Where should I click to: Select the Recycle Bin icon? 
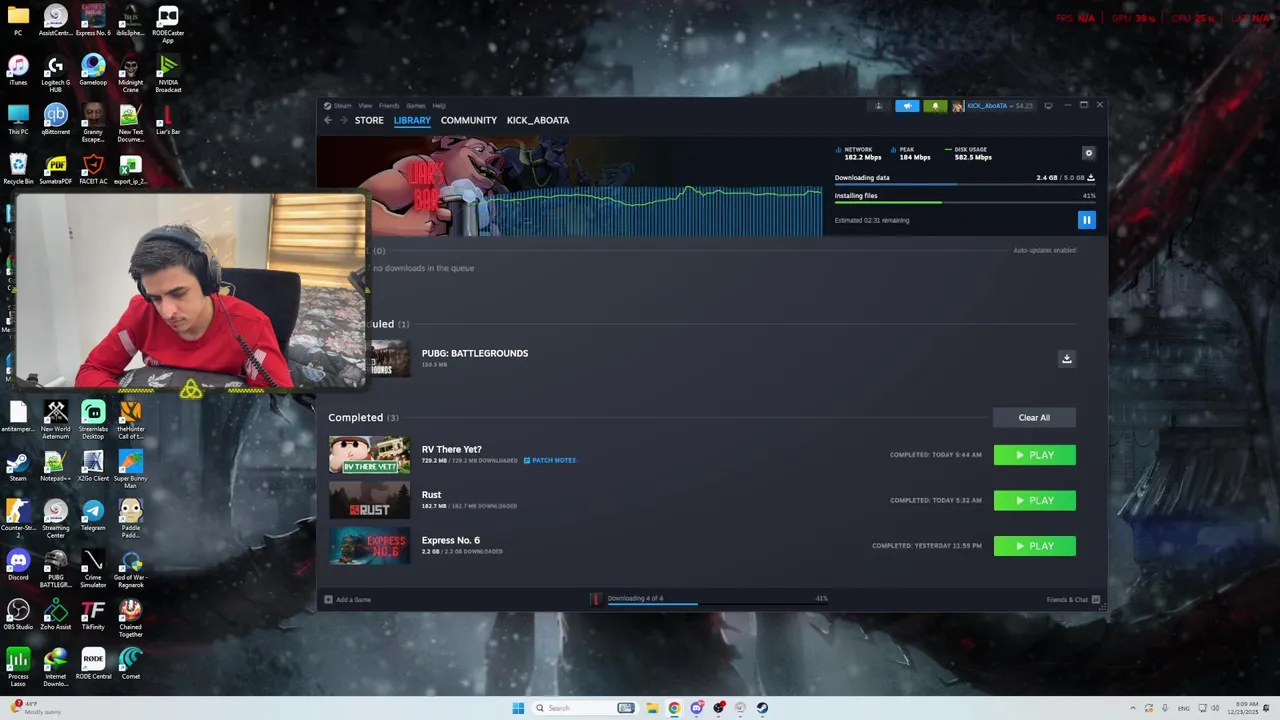coord(18,169)
